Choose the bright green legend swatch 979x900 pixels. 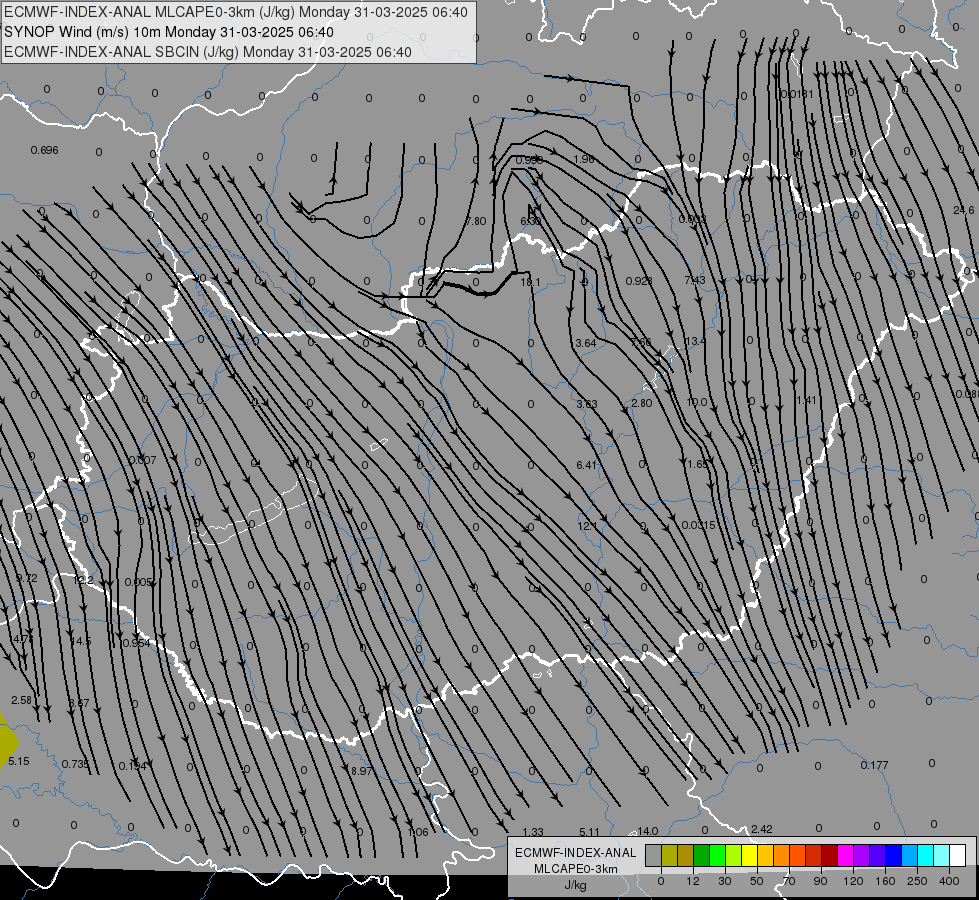[717, 855]
